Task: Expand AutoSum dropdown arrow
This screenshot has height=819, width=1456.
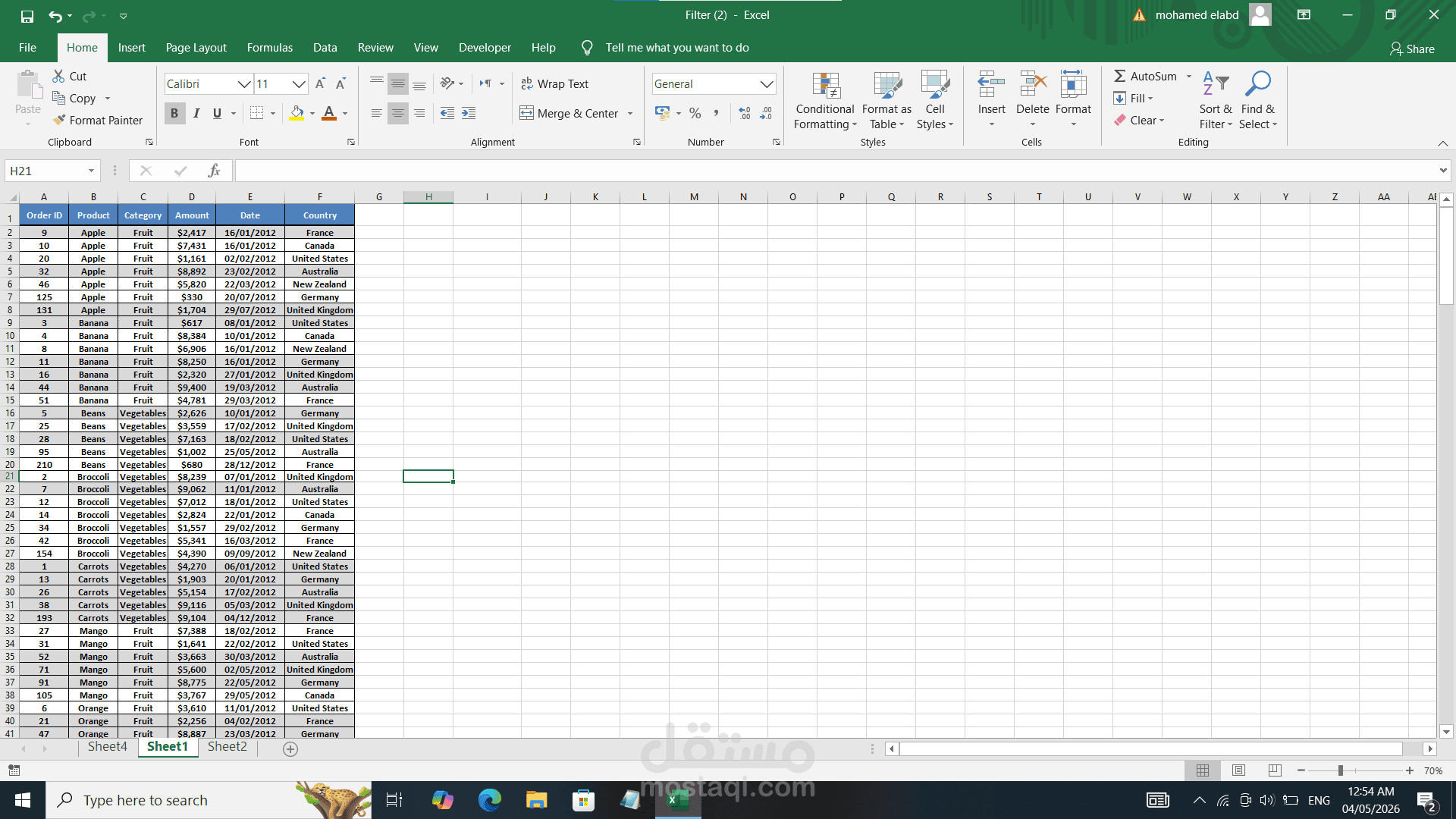Action: point(1189,76)
